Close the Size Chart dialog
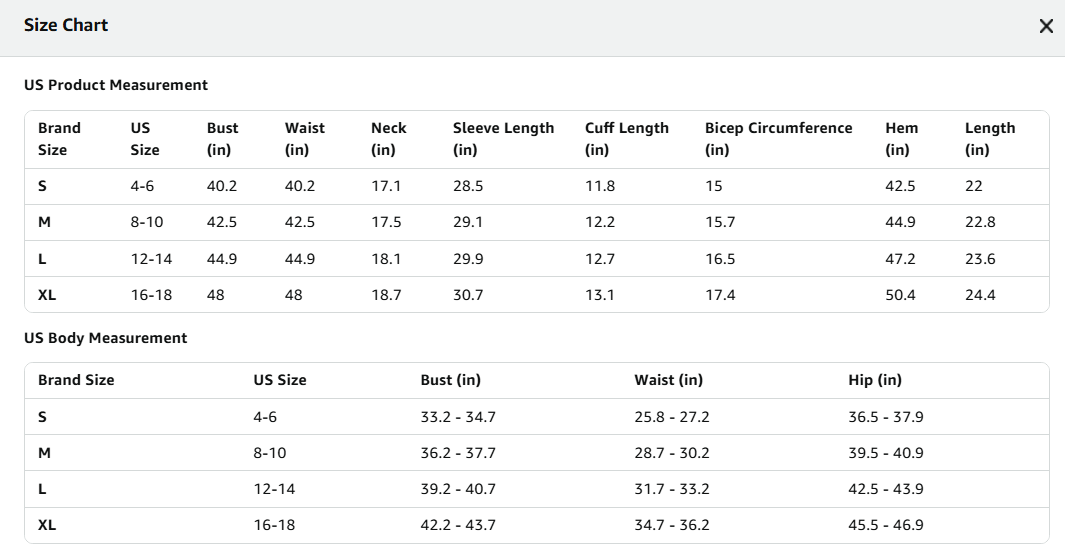The image size is (1065, 551). coord(1046,26)
